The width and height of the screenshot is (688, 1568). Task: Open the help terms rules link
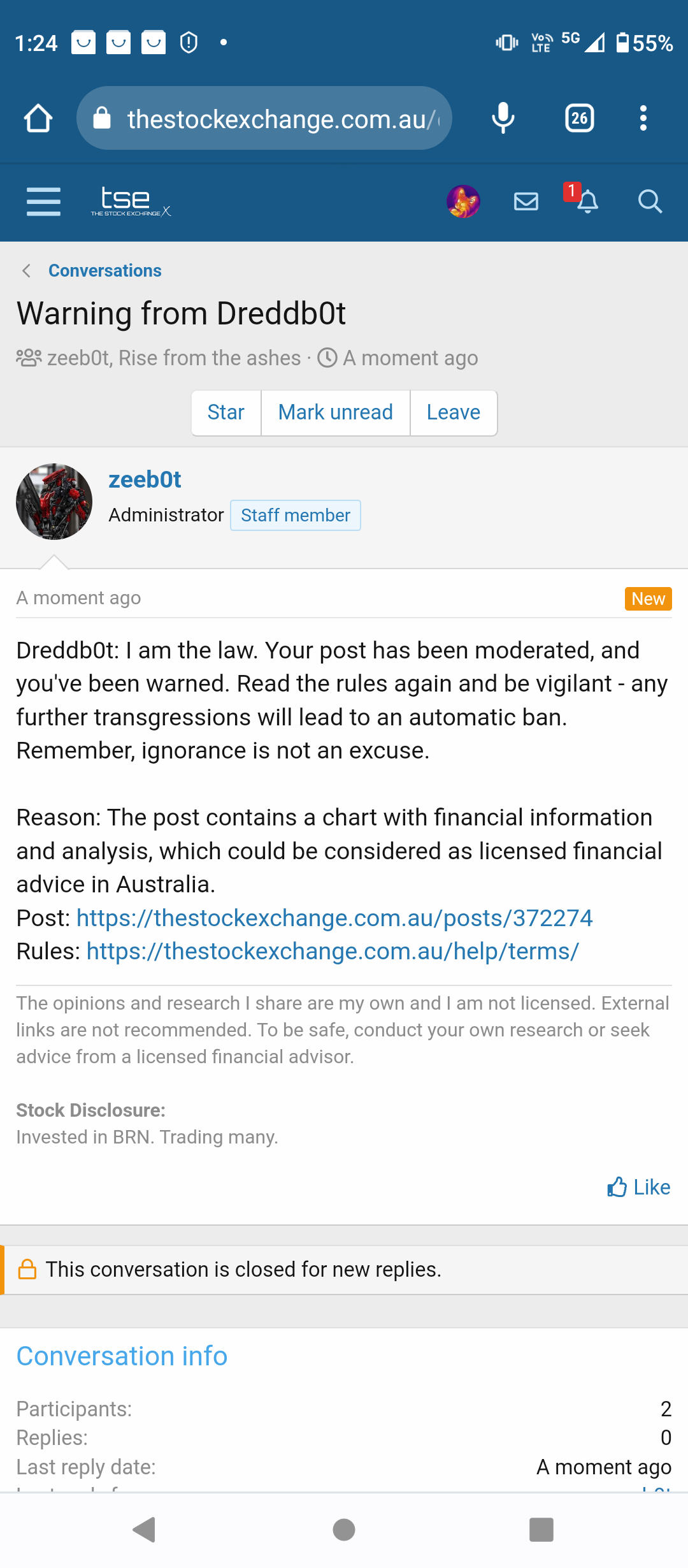click(x=333, y=952)
